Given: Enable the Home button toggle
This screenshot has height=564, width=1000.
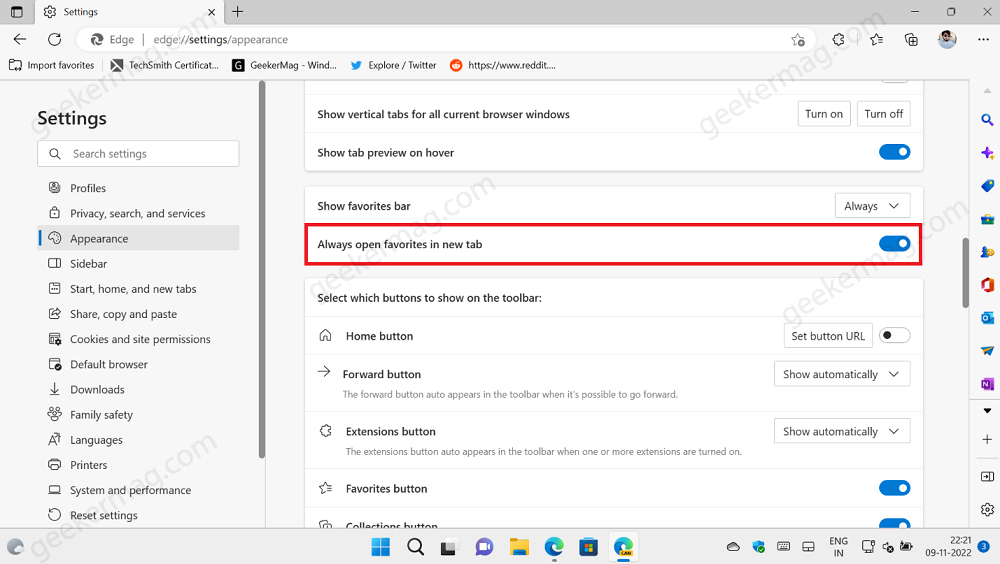Looking at the screenshot, I should 894,335.
